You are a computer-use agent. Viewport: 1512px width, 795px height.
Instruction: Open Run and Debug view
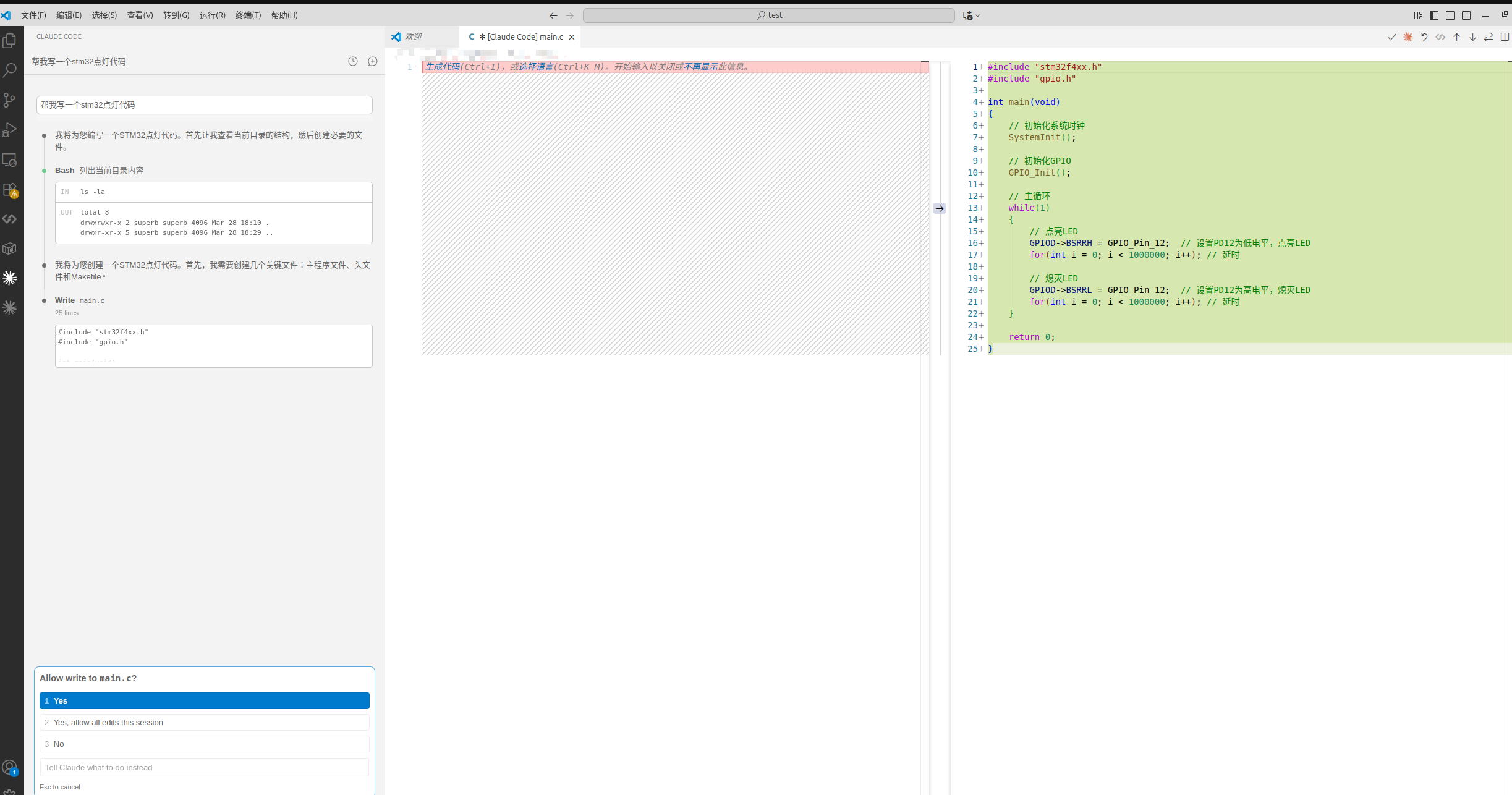pyautogui.click(x=9, y=130)
